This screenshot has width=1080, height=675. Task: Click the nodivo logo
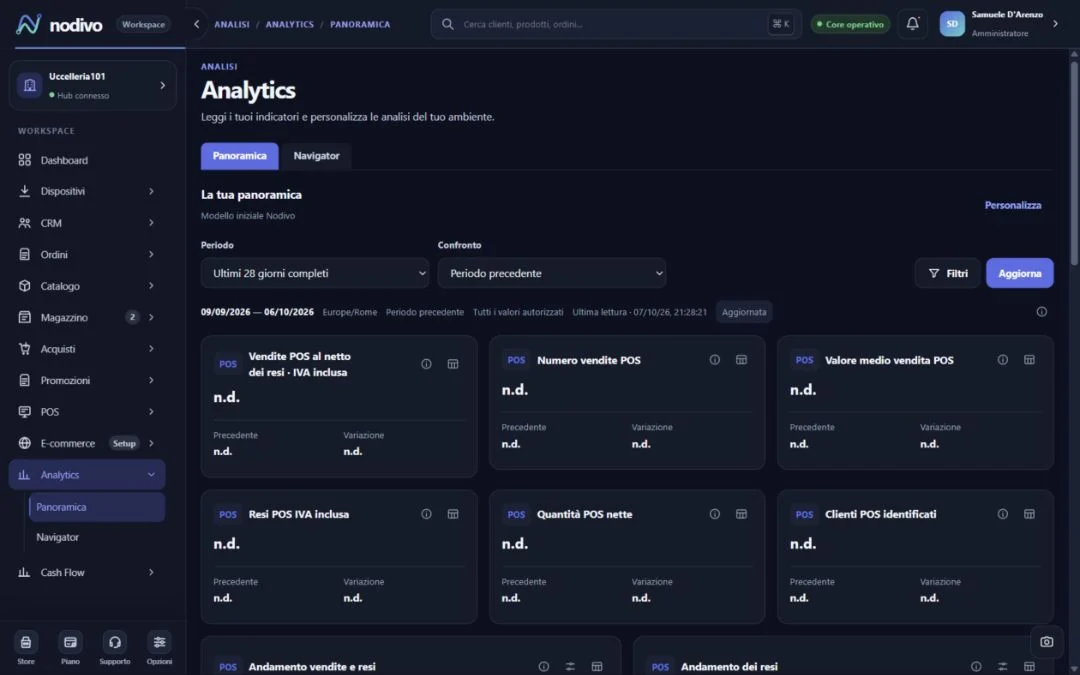tap(59, 25)
